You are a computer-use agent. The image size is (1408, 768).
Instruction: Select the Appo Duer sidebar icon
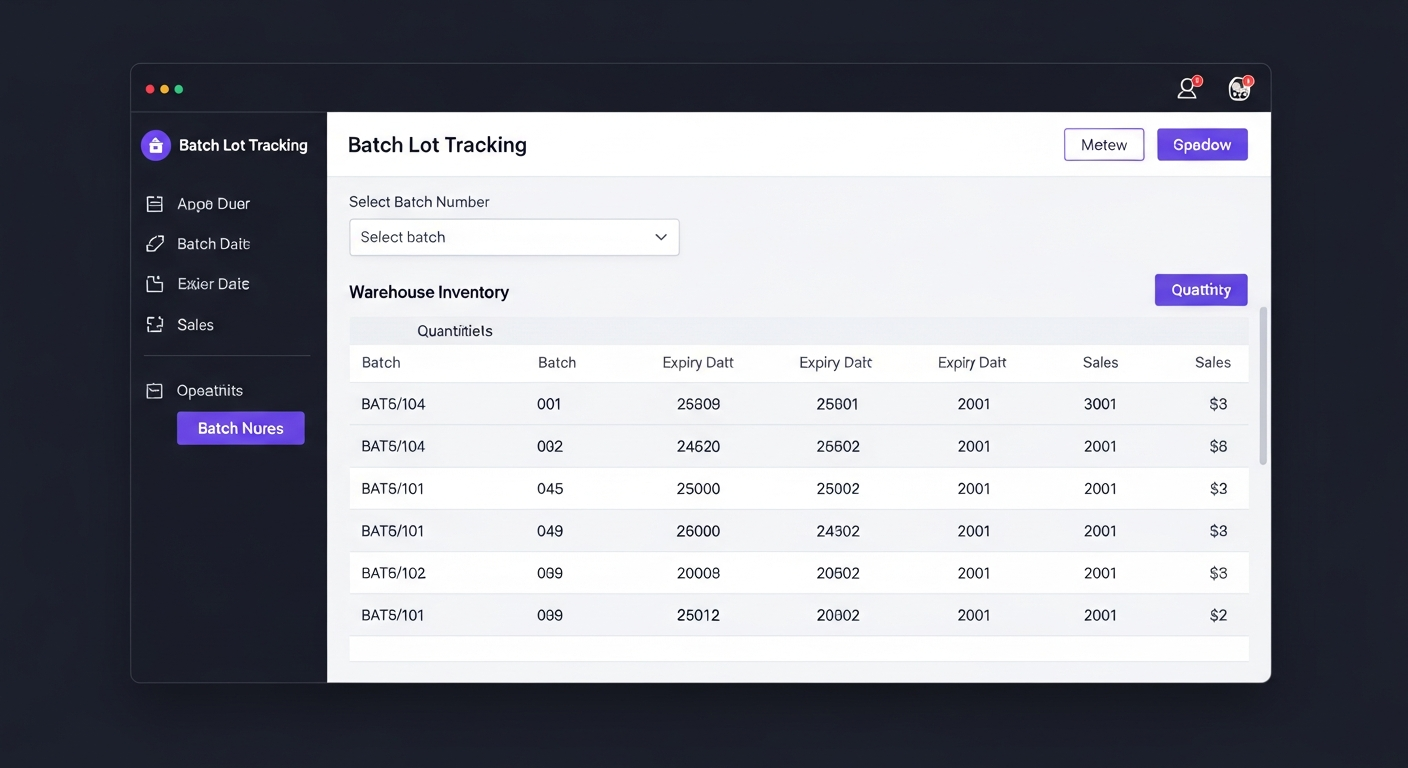[155, 203]
